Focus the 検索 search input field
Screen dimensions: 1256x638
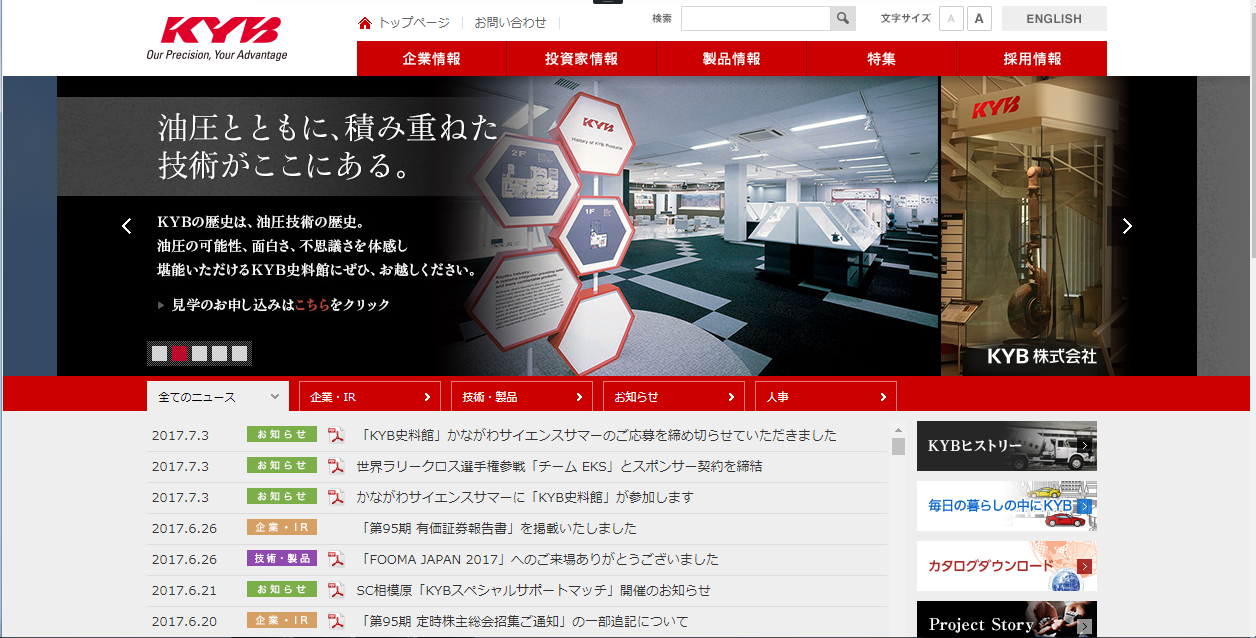pyautogui.click(x=756, y=18)
